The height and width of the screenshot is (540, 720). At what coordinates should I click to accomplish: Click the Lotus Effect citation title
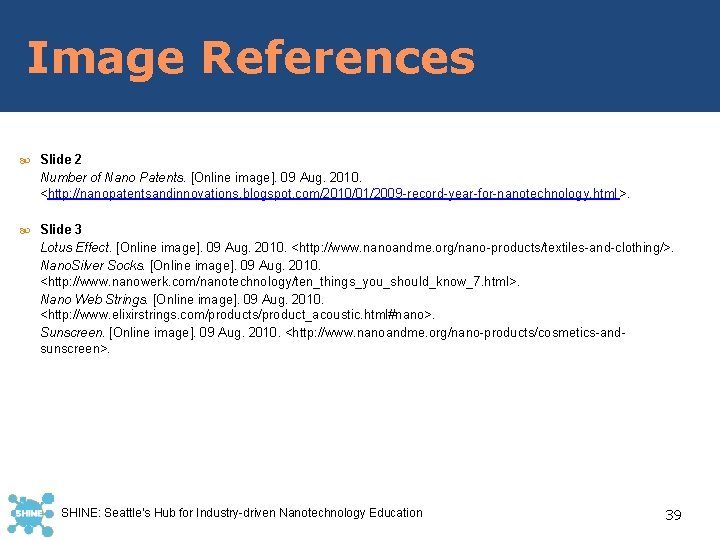click(x=76, y=248)
